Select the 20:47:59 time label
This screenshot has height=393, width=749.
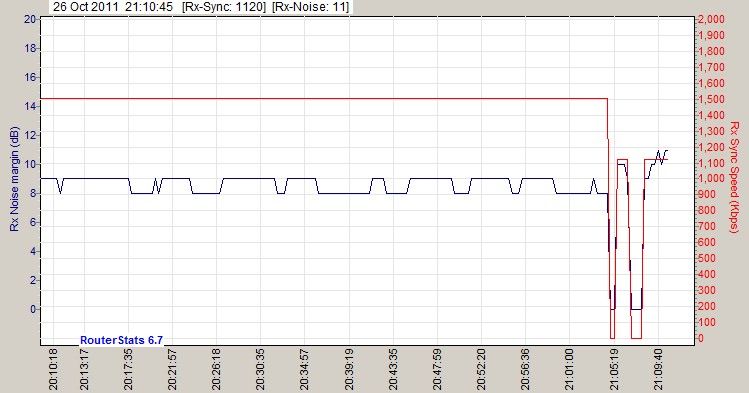tap(437, 369)
